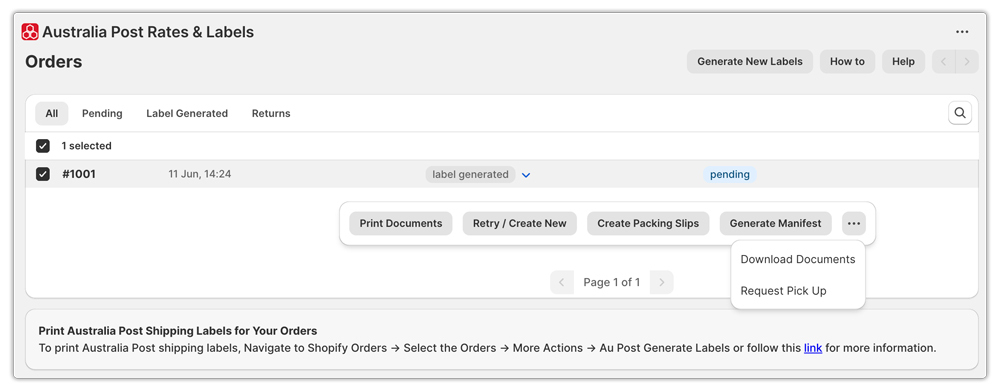The width and height of the screenshot is (1000, 392).
Task: Open the search magnifier in orders table
Action: 960,113
